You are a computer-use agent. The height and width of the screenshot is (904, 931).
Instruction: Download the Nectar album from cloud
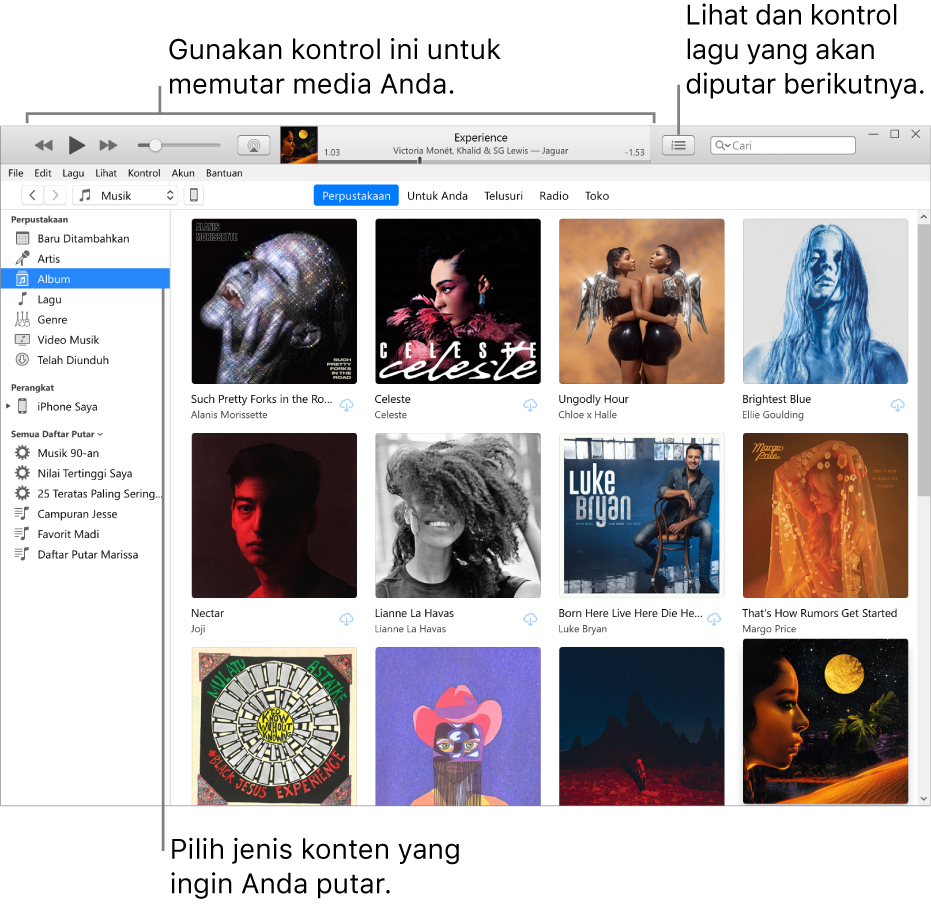pyautogui.click(x=346, y=619)
